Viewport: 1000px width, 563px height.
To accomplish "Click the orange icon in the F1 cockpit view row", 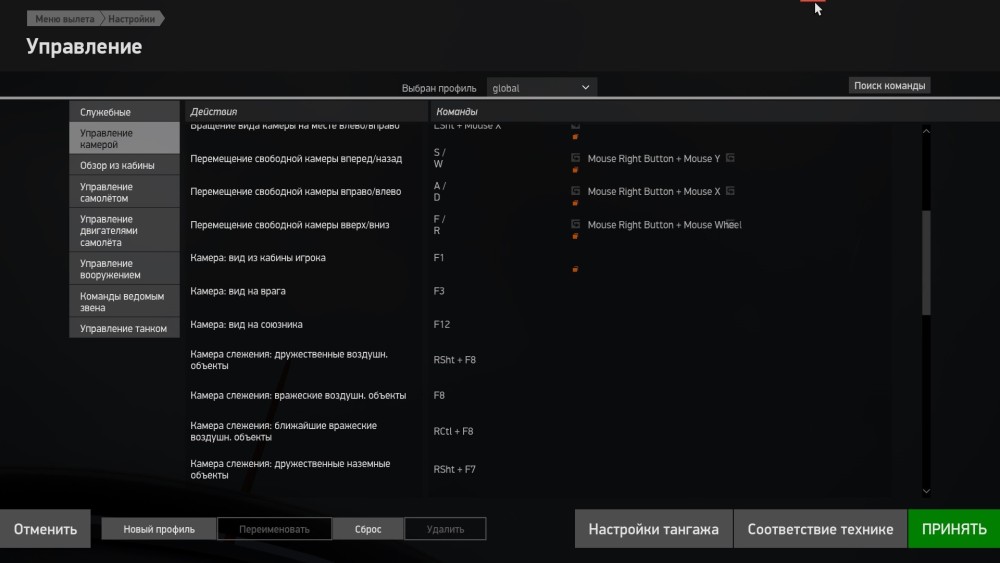I will pos(575,270).
